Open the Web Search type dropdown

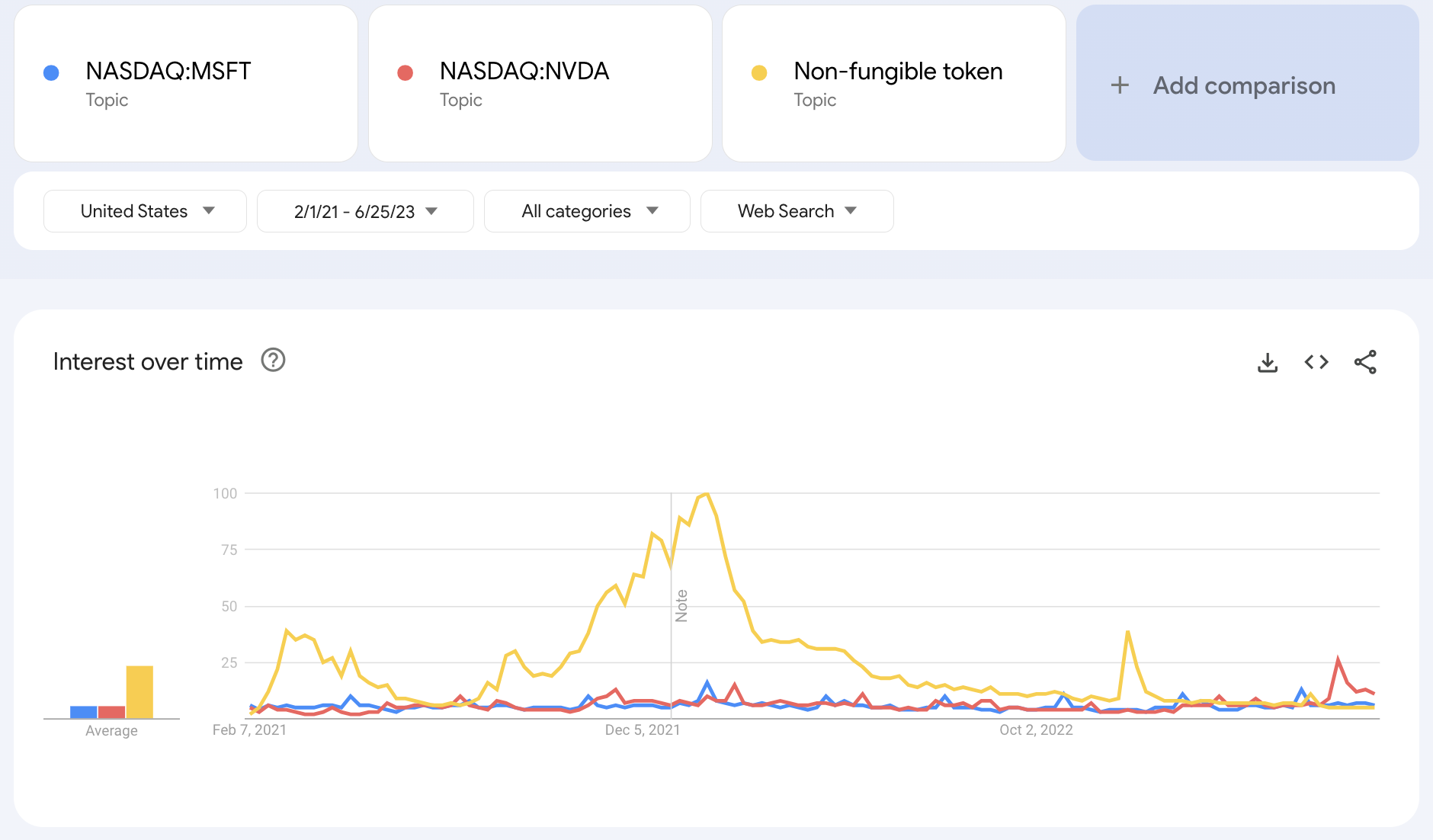[x=797, y=211]
